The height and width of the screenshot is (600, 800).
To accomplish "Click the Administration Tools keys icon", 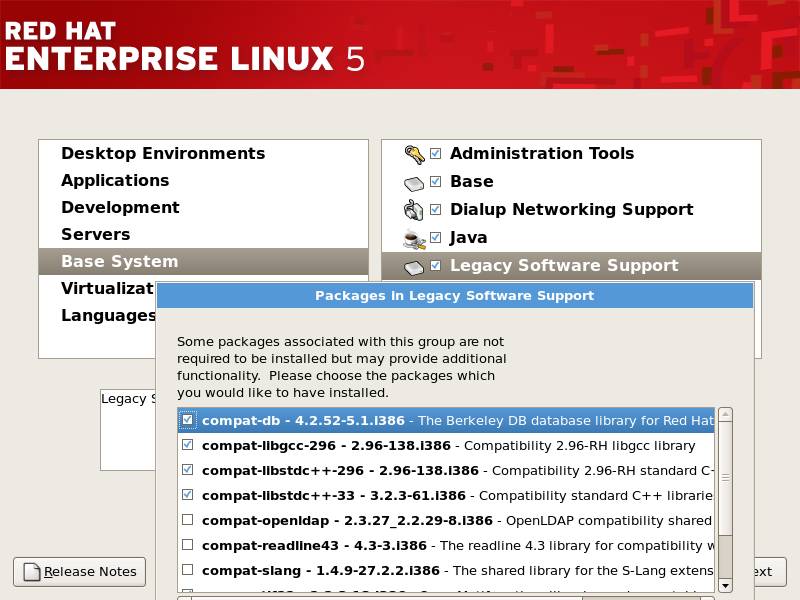I will (414, 154).
